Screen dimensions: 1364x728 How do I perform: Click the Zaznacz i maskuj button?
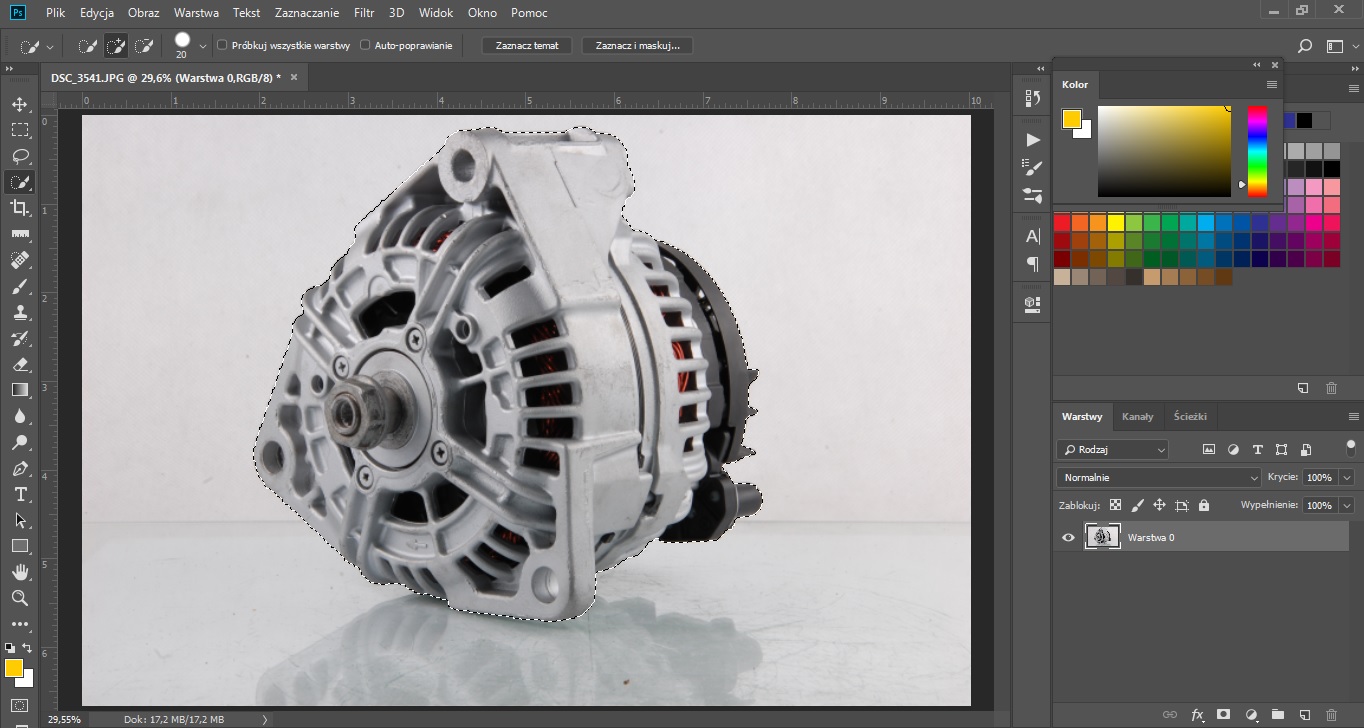coord(637,46)
